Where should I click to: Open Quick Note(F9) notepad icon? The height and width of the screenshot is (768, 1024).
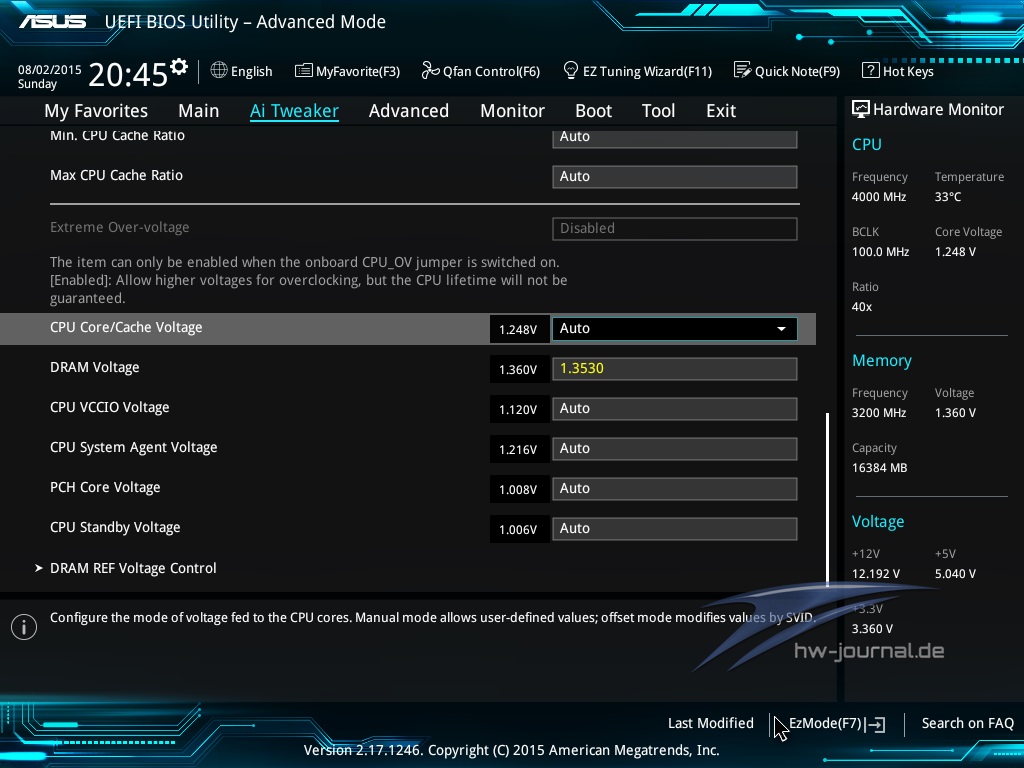coord(742,71)
